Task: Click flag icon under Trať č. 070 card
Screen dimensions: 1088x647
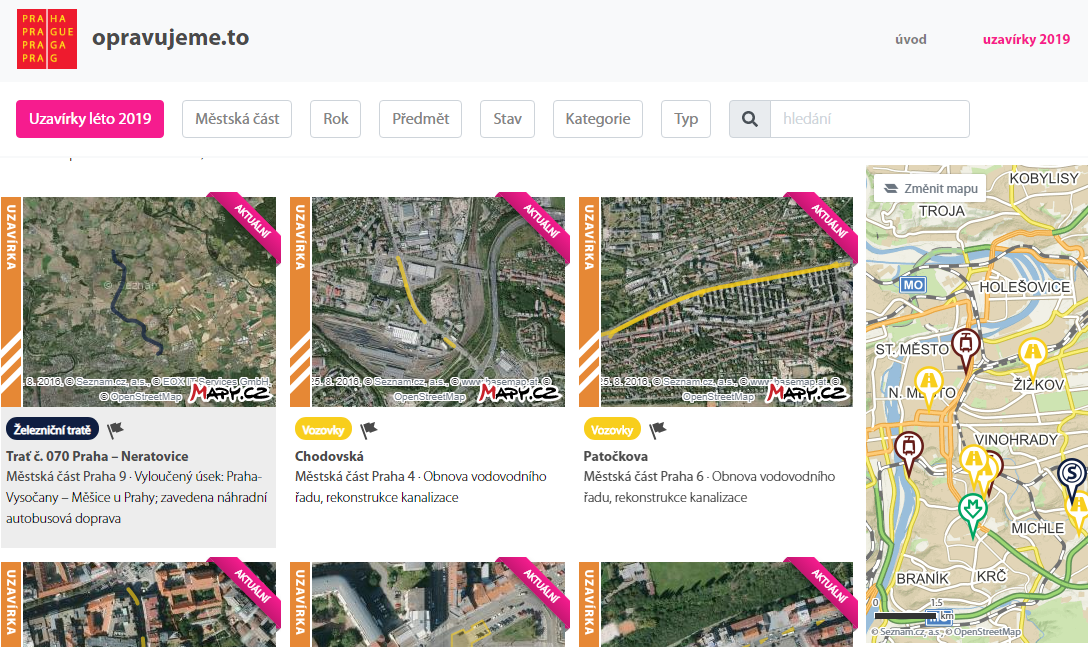Action: [115, 430]
